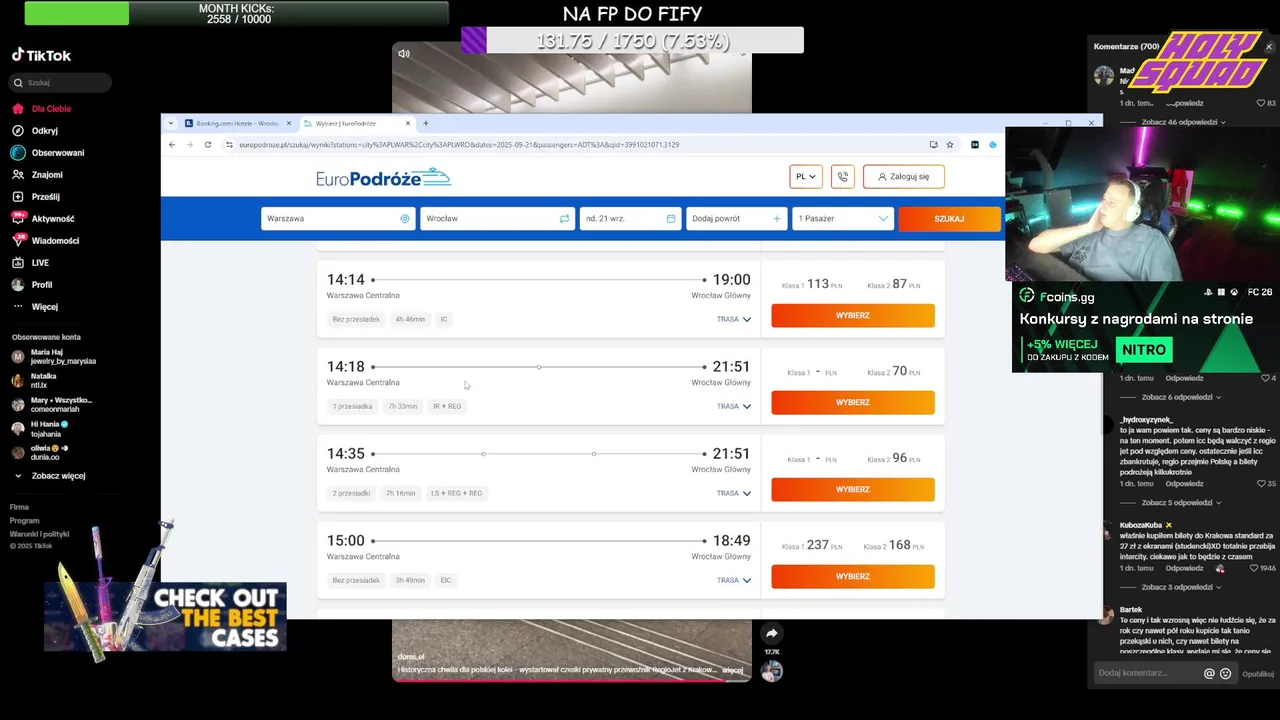This screenshot has width=1280, height=720.
Task: Click the share arrow on the TikTok video
Action: [771, 633]
